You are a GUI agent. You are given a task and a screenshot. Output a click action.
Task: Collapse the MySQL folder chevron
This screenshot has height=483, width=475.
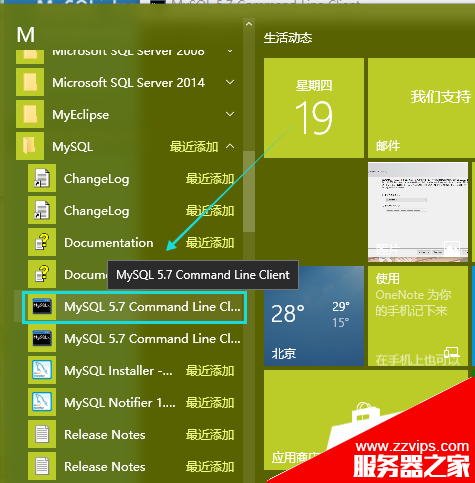pyautogui.click(x=230, y=146)
